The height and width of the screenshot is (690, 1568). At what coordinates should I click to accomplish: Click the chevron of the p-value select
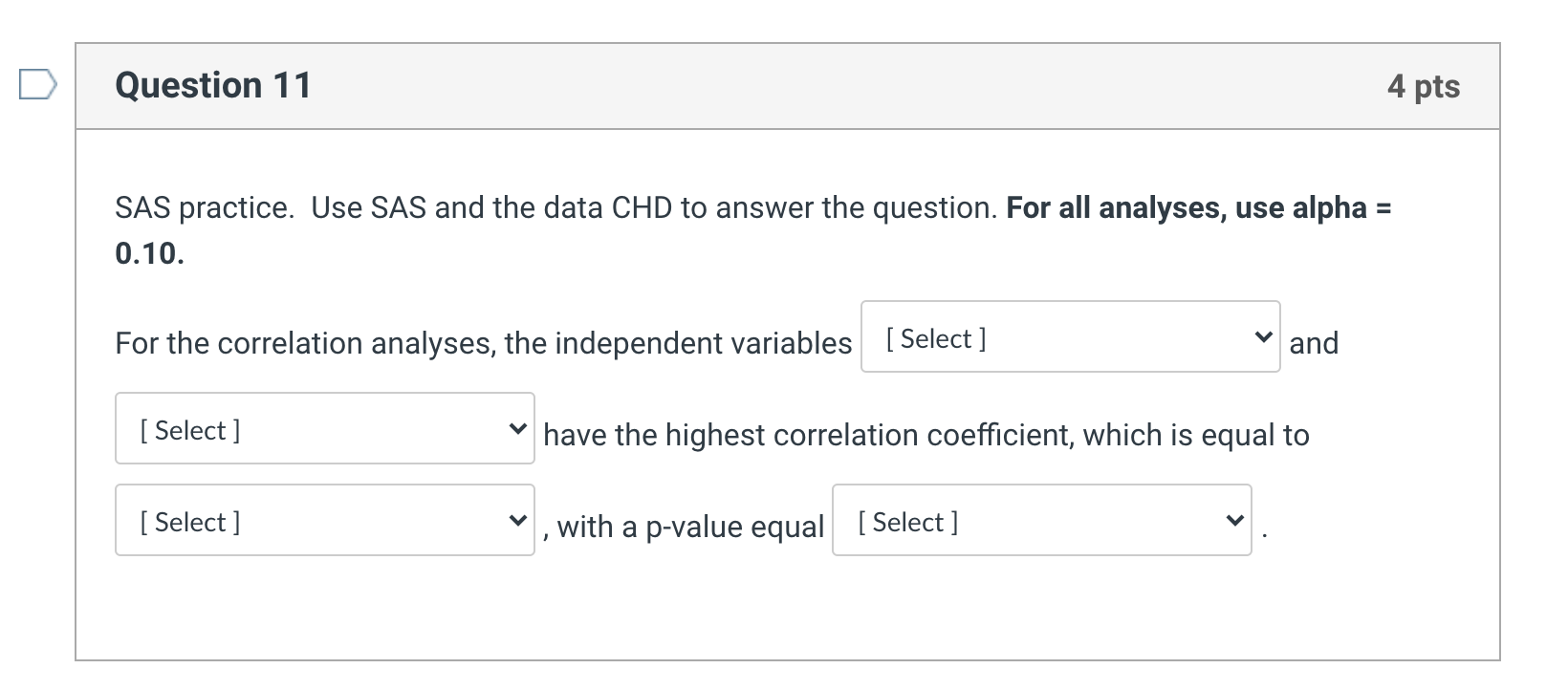pos(1234,521)
